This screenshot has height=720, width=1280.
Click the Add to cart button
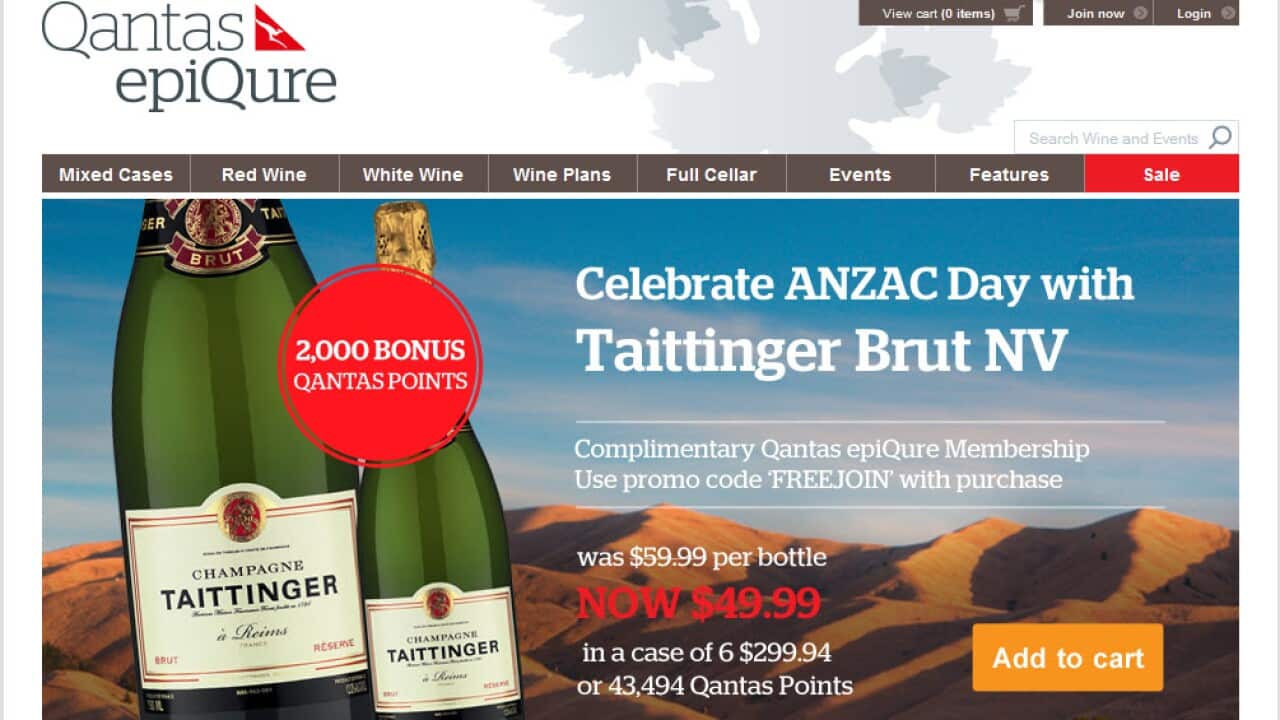[1068, 658]
